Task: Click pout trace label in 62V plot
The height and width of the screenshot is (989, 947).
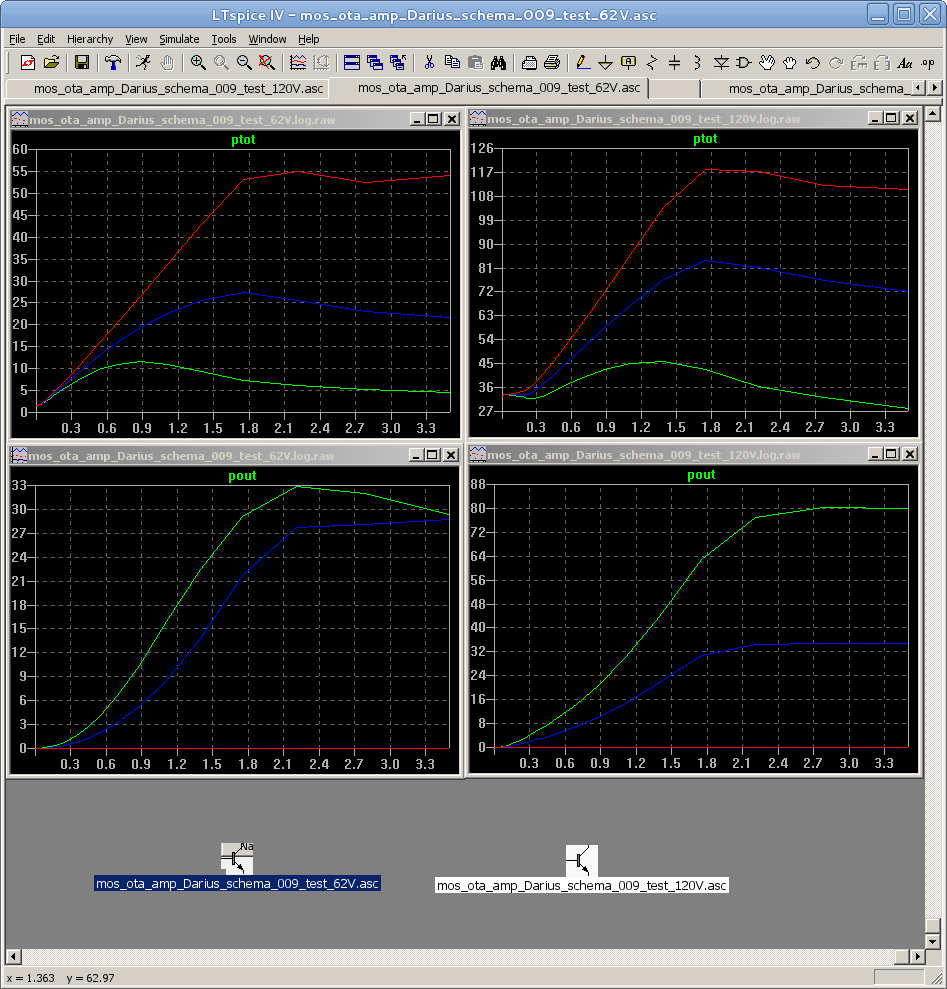Action: pyautogui.click(x=242, y=476)
